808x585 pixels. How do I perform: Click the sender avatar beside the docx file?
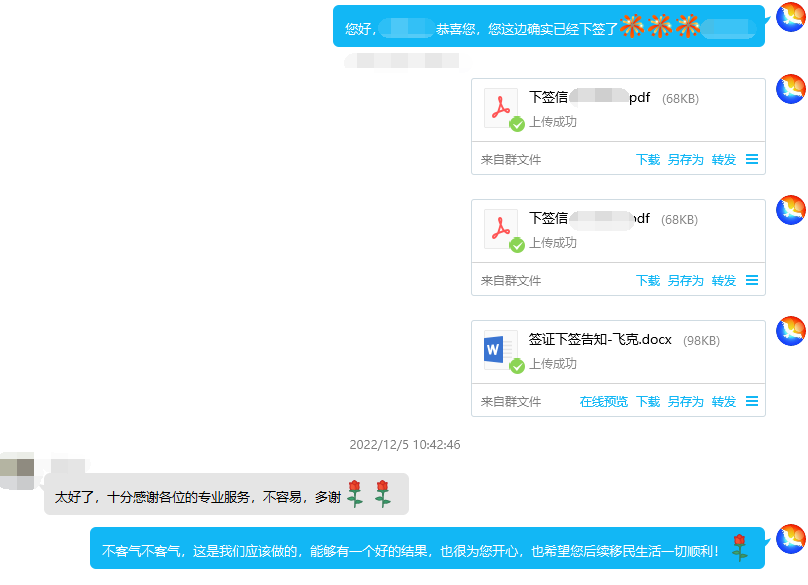(791, 331)
